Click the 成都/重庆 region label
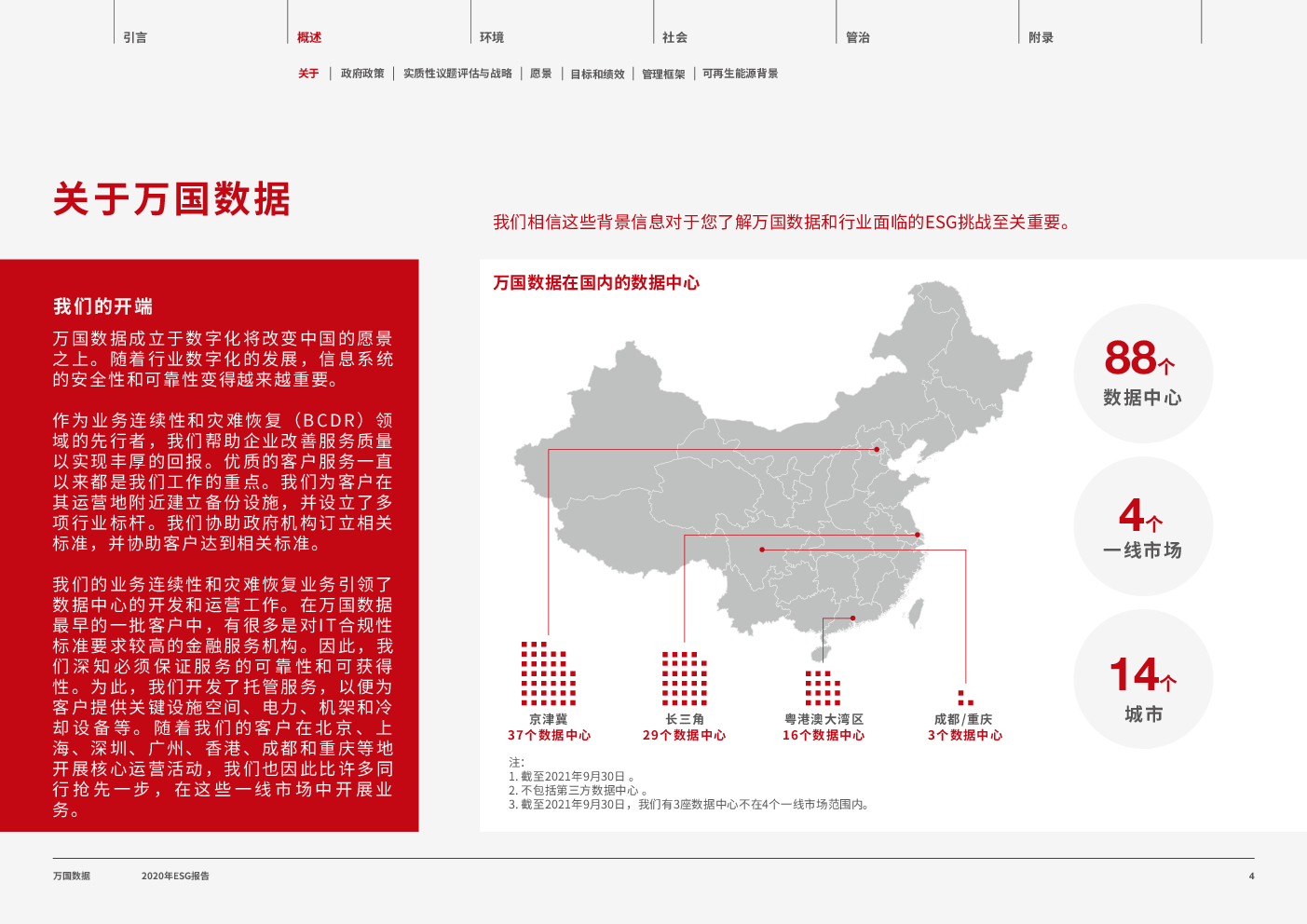The image size is (1307, 924). 964,719
